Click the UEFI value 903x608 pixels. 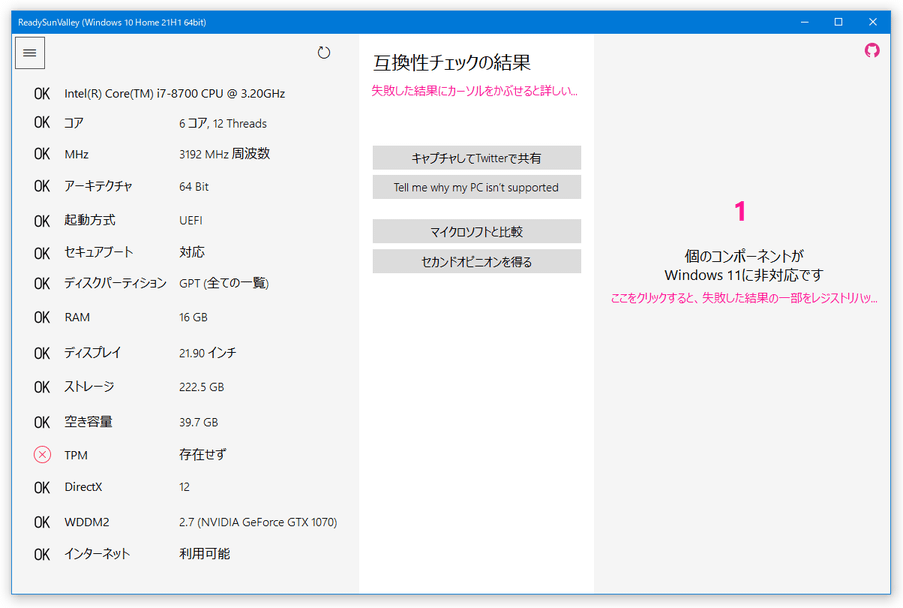pyautogui.click(x=191, y=221)
